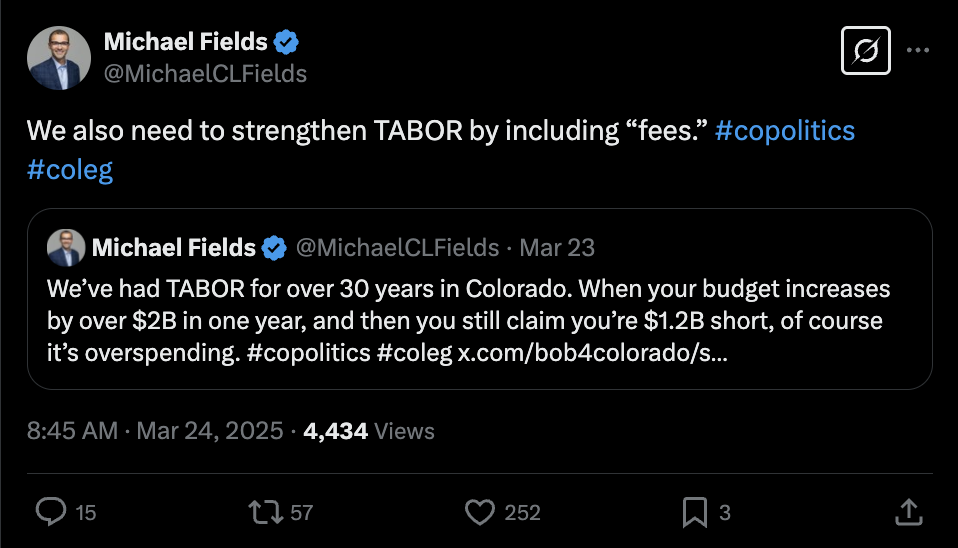
Task: Bookmark this post with bookmark icon
Action: pyautogui.click(x=694, y=512)
